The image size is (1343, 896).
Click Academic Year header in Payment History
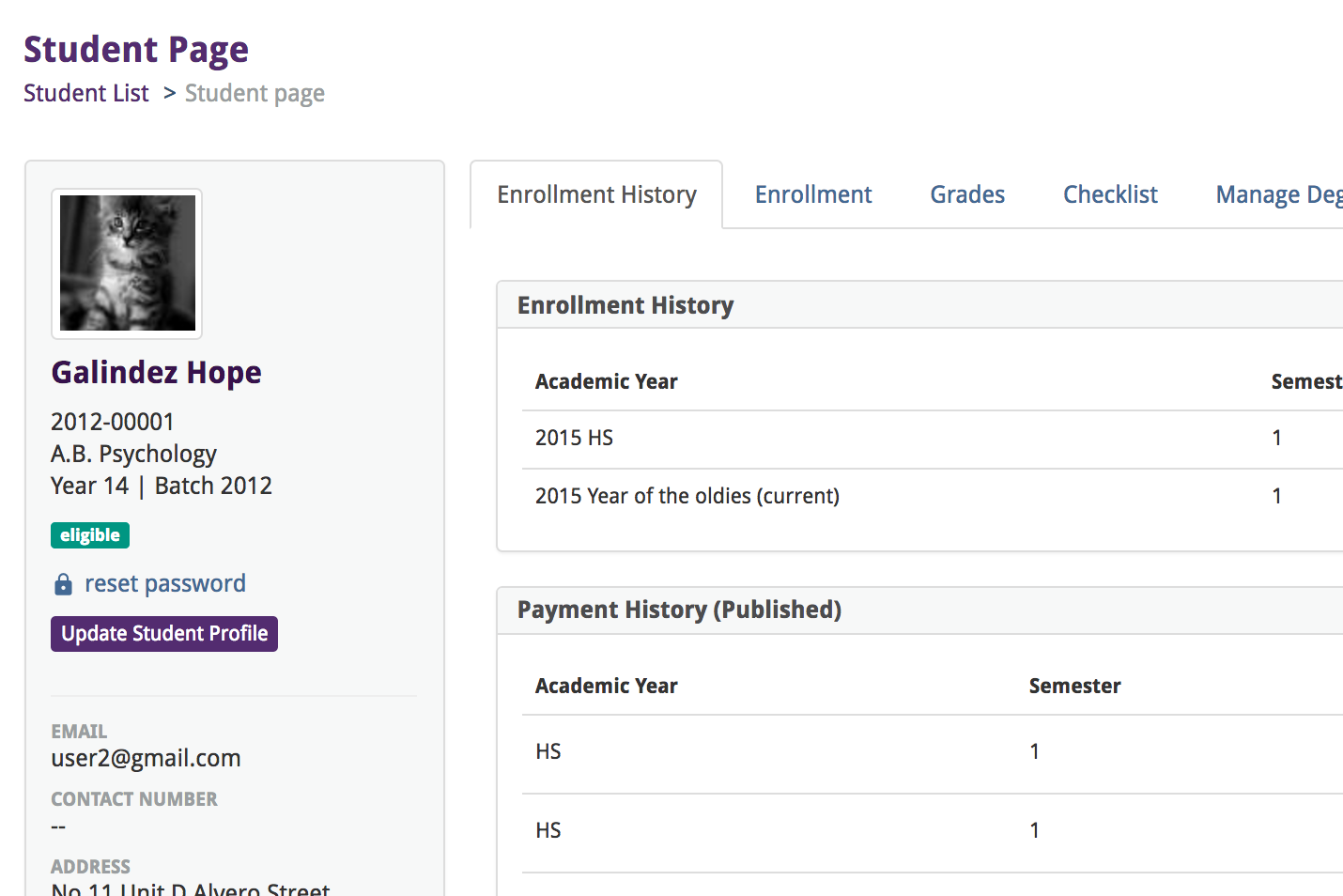coord(607,686)
